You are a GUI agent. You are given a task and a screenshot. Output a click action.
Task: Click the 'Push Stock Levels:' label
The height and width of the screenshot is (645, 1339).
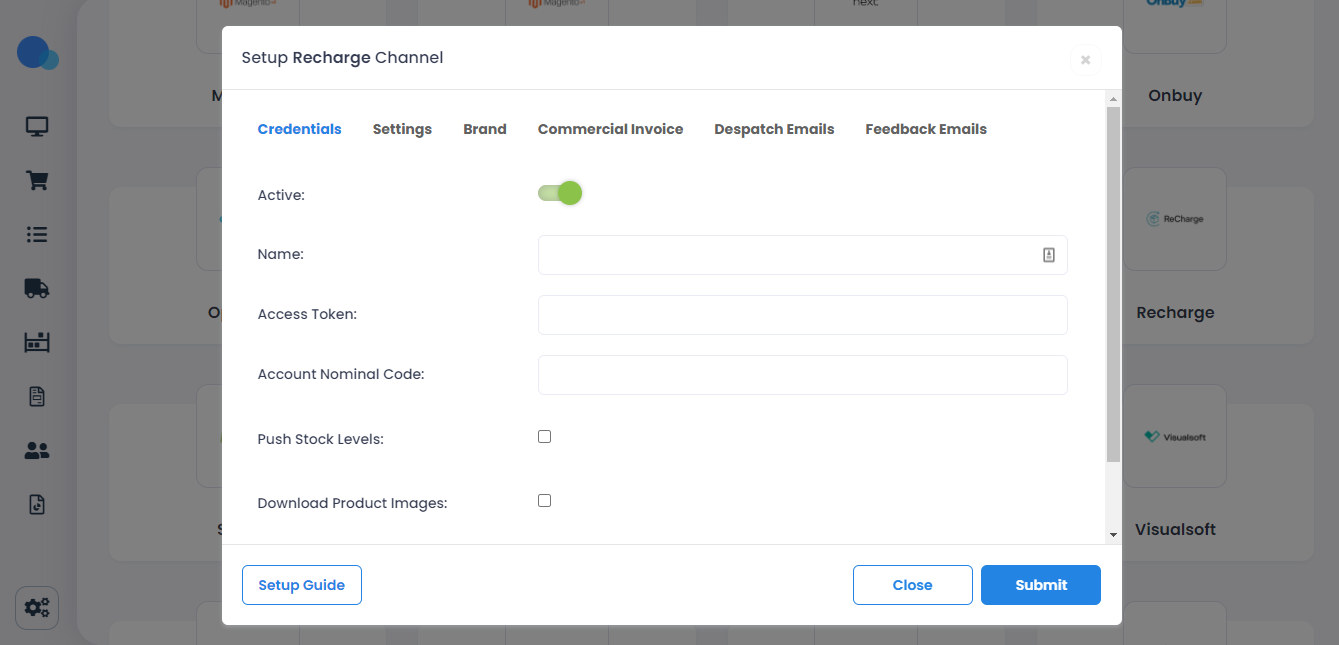pos(320,439)
